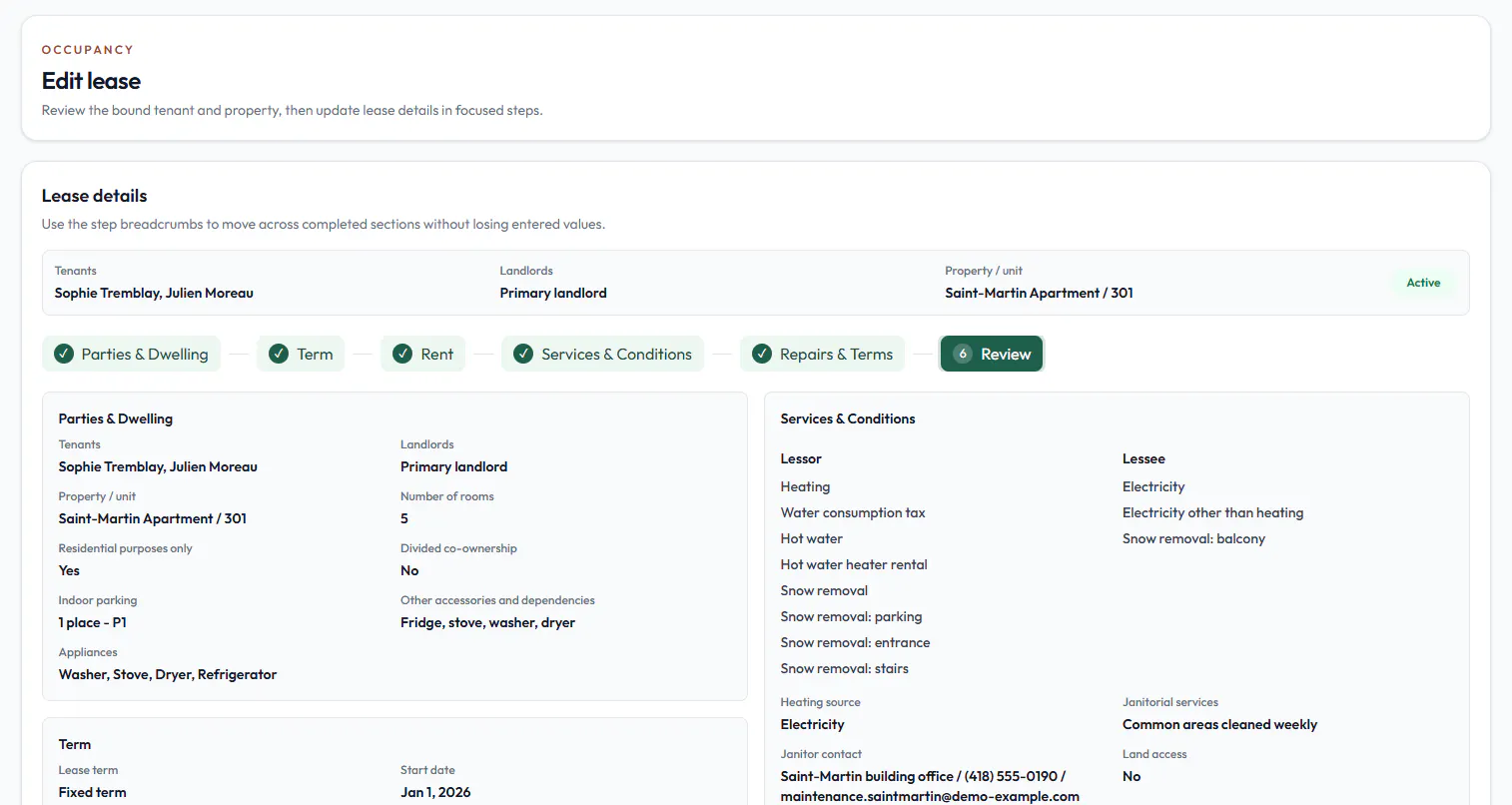Select the Review step
Screen dimensions: 1512x805
click(992, 354)
